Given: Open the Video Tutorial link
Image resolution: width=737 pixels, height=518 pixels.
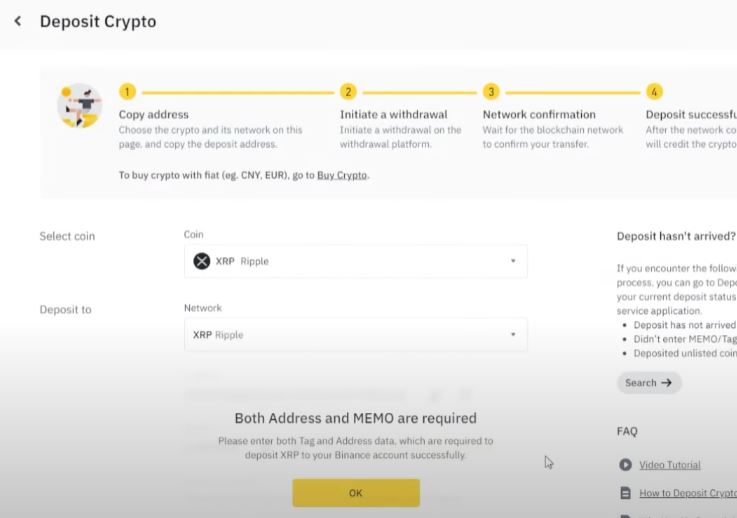Looking at the screenshot, I should coord(670,465).
